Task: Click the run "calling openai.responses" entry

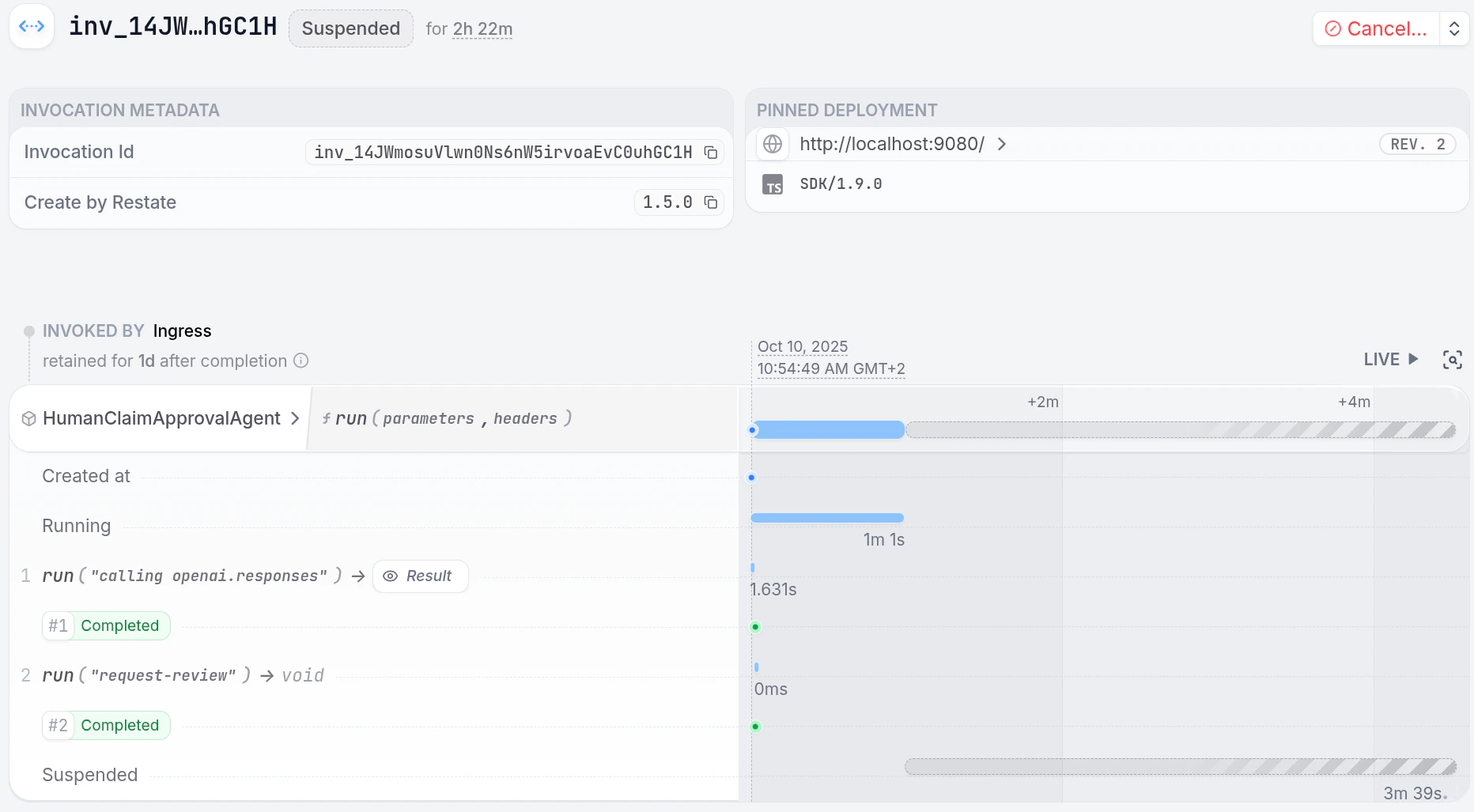Action: (192, 576)
